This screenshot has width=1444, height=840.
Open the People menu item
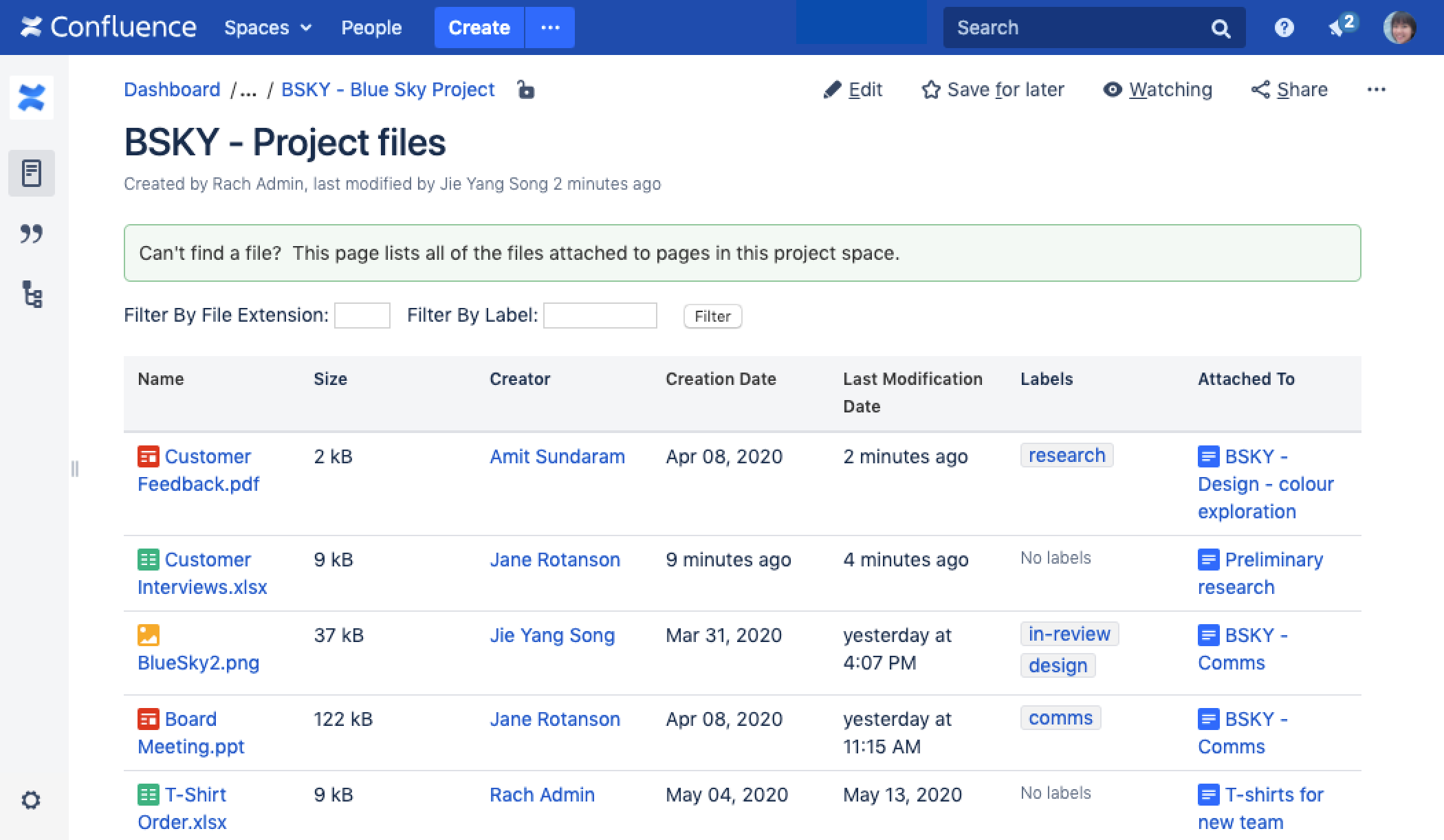point(371,27)
